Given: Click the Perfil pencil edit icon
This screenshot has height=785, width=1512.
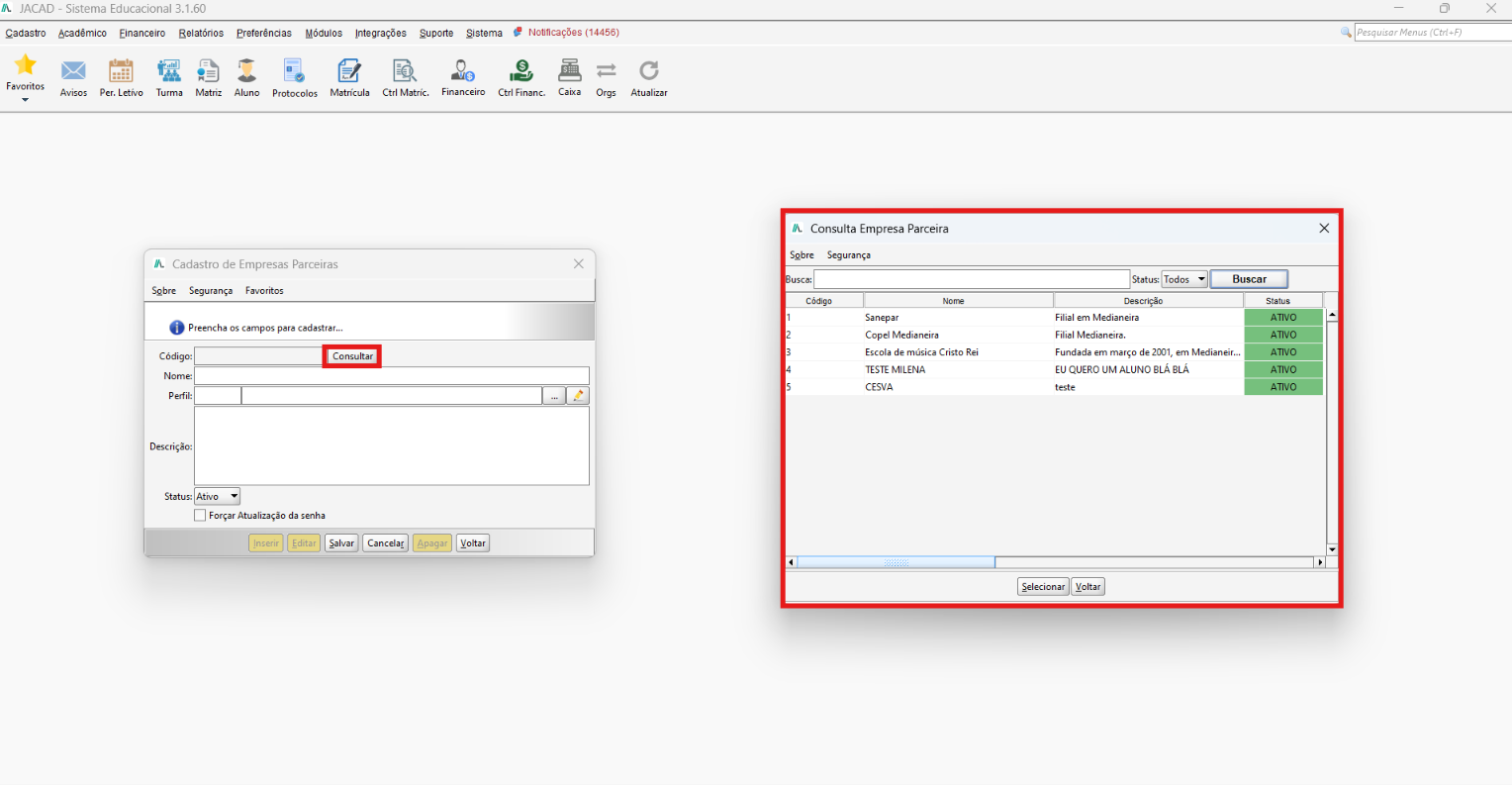Looking at the screenshot, I should point(578,396).
